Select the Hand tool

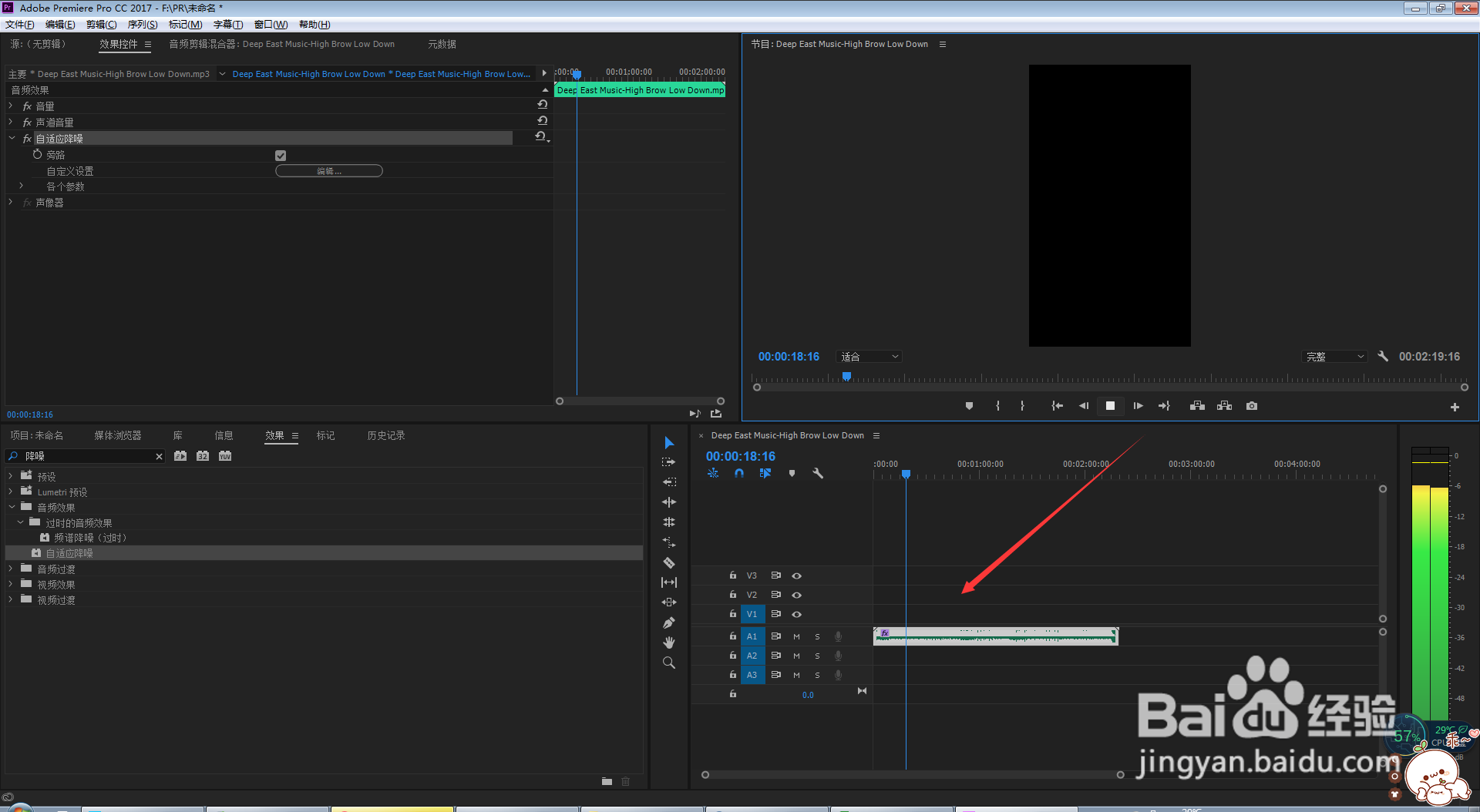(669, 643)
